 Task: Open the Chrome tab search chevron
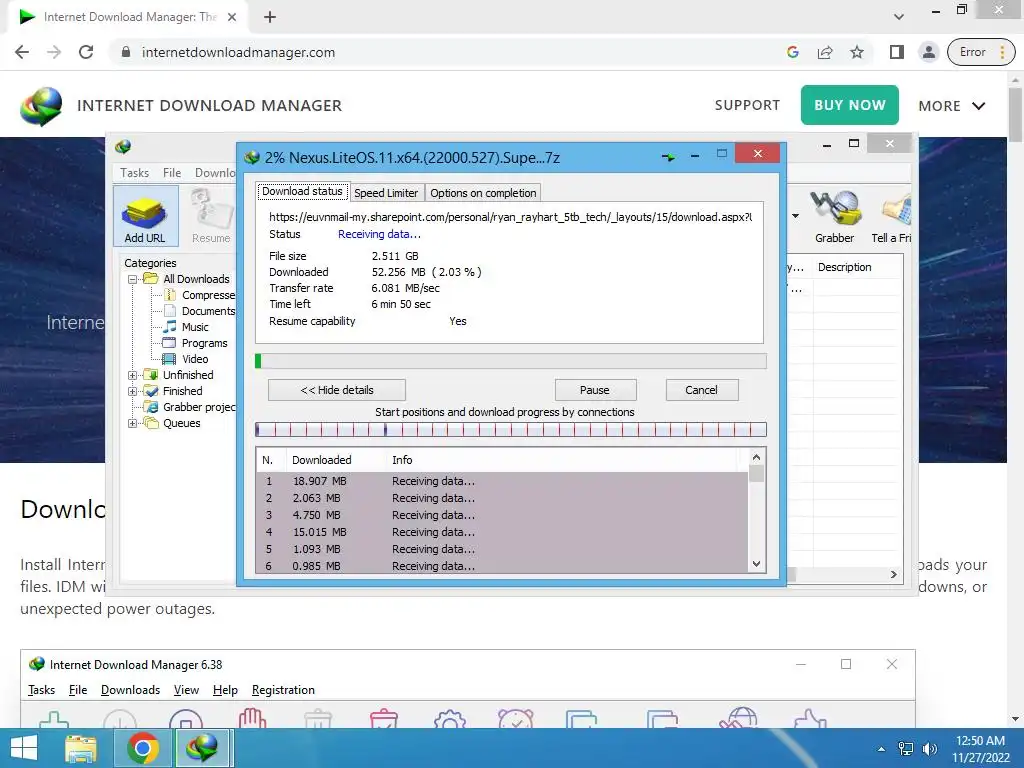pos(899,17)
